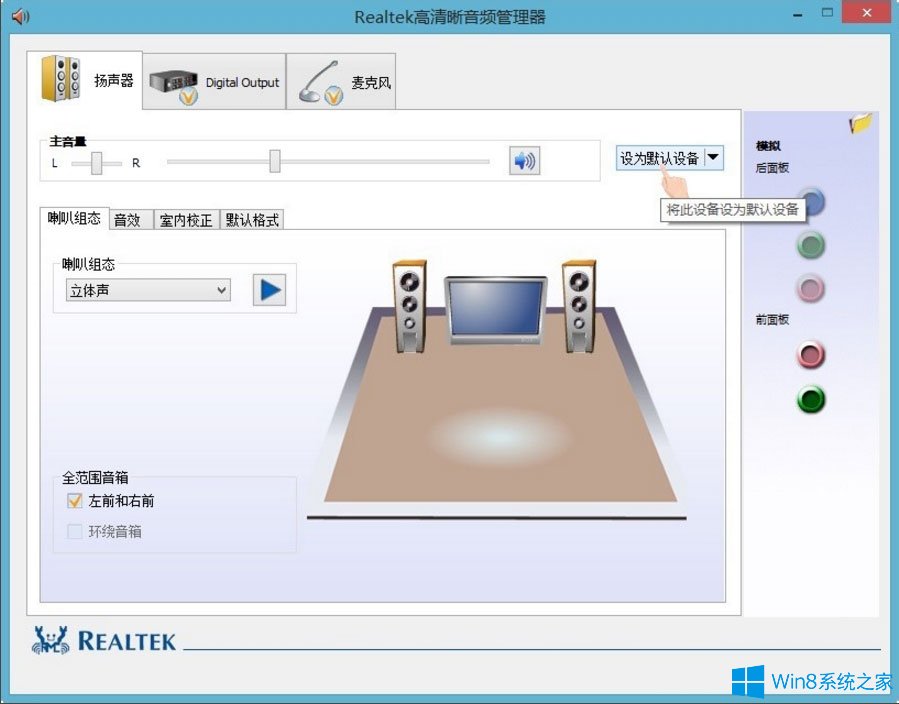Click the pink rear panel jack
The image size is (899, 704).
pos(811,288)
